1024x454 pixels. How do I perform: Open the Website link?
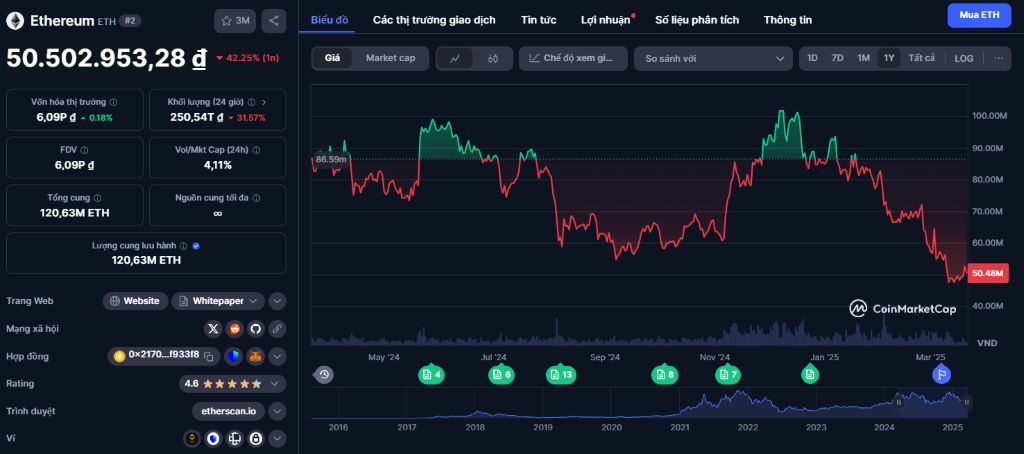pos(135,301)
